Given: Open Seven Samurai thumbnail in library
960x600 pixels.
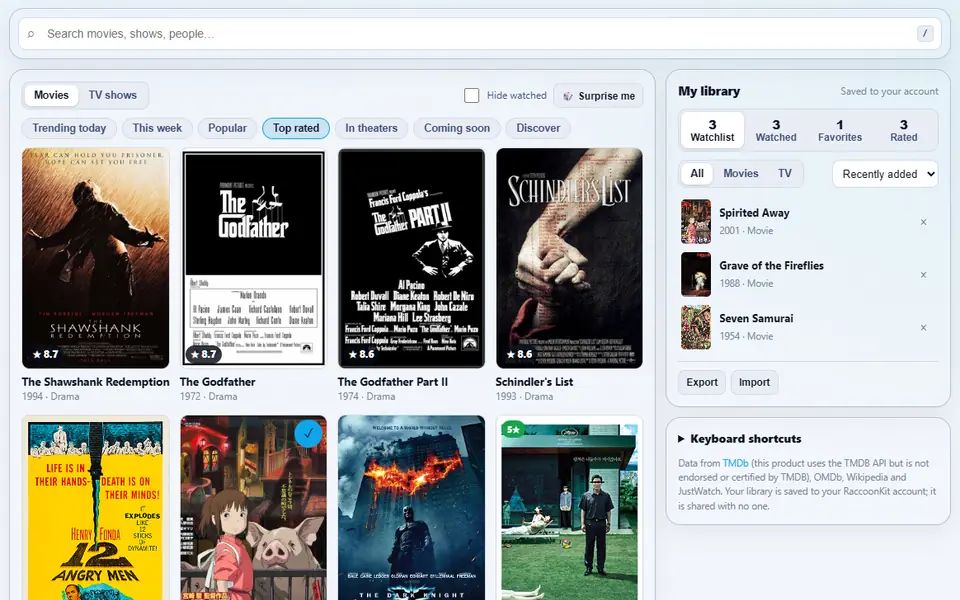Looking at the screenshot, I should [x=696, y=327].
